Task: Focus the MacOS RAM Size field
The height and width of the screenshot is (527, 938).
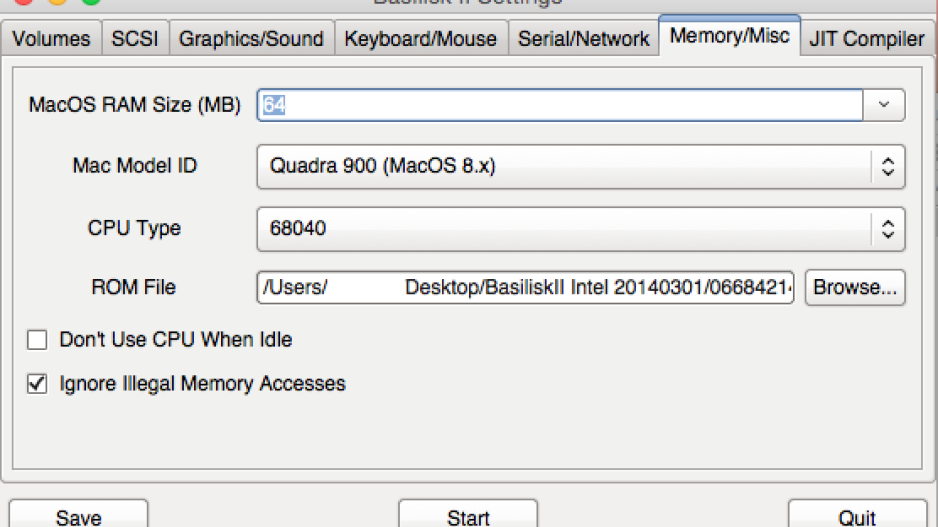Action: pos(560,105)
